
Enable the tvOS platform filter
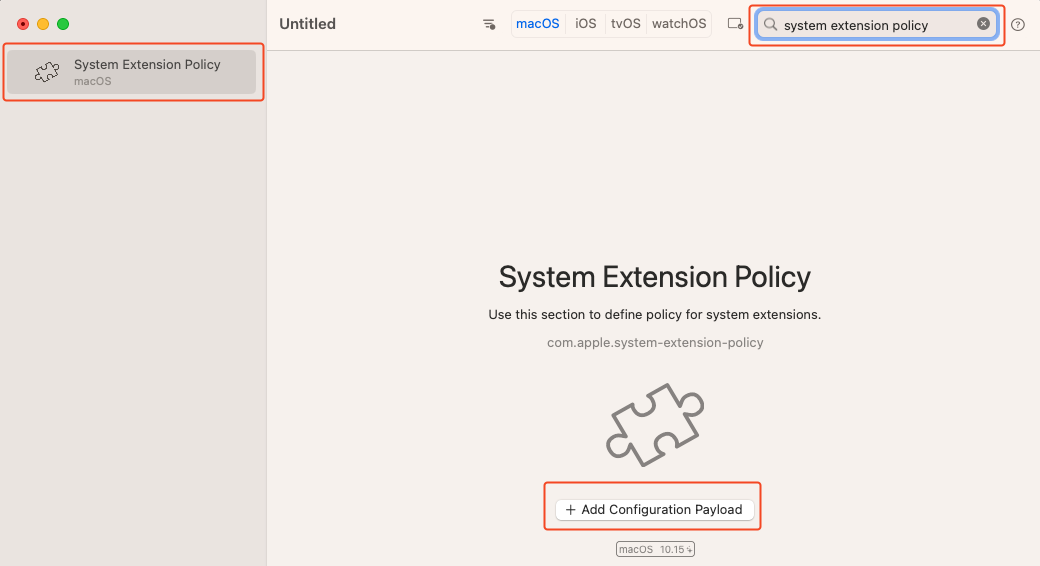tap(626, 24)
